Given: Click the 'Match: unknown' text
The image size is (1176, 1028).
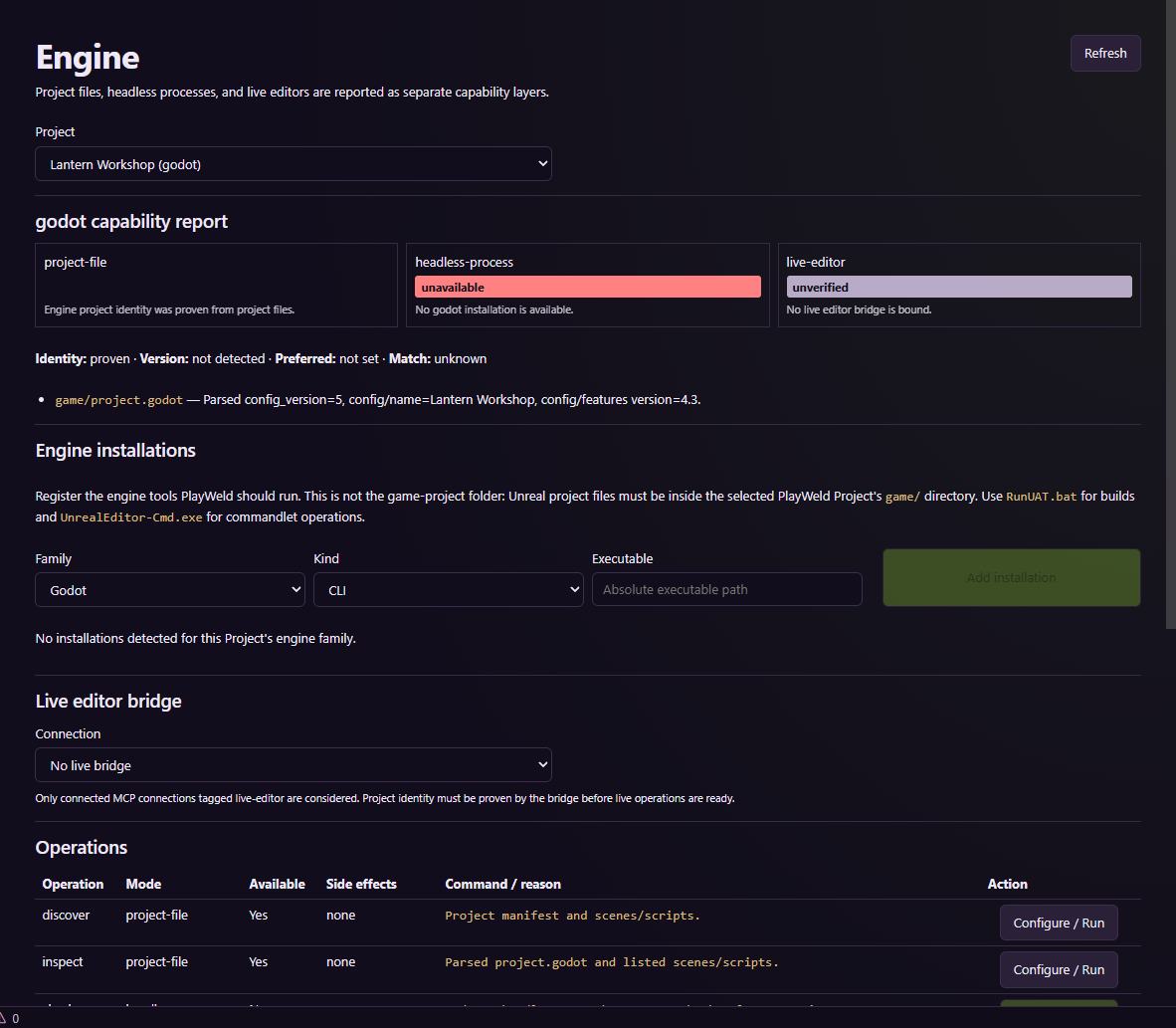Looking at the screenshot, I should click(437, 358).
